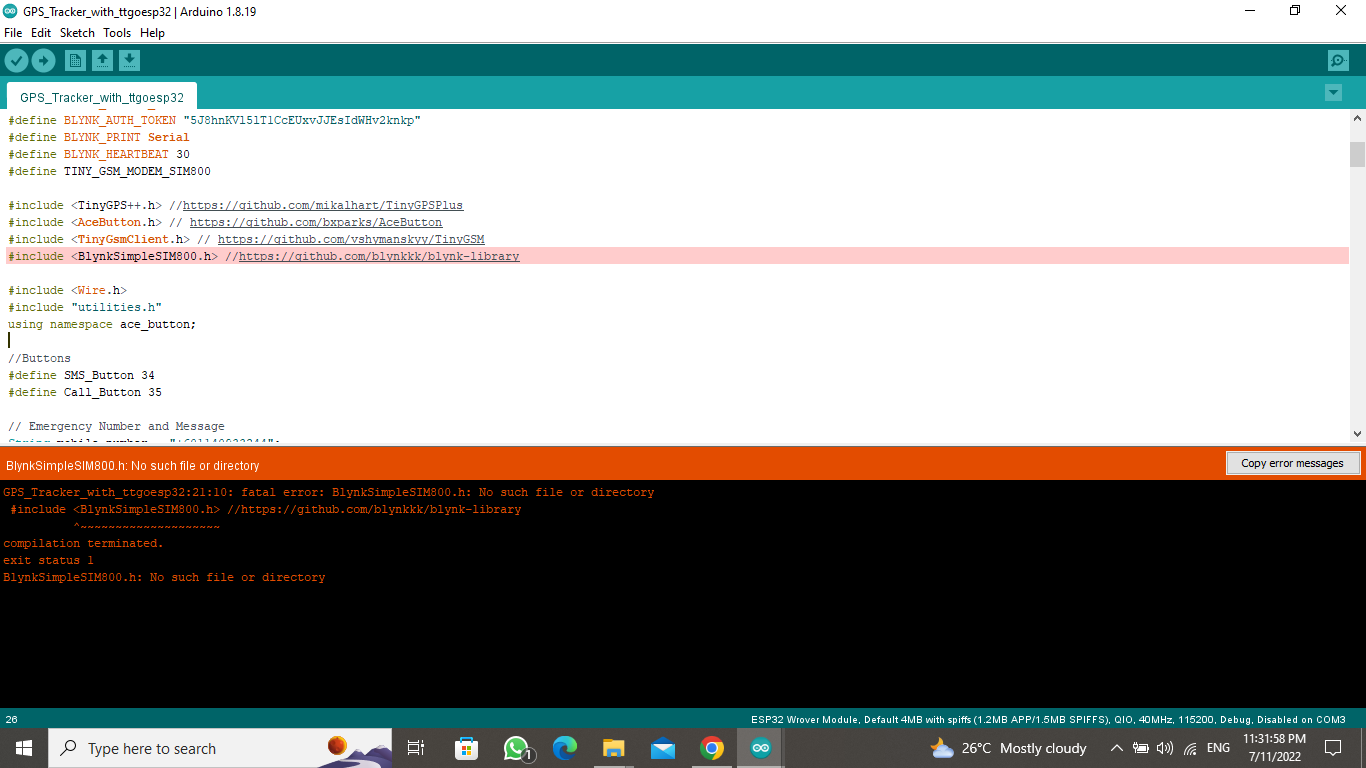Click the editor scrollbar up arrow
This screenshot has height=768, width=1366.
pos(1357,119)
